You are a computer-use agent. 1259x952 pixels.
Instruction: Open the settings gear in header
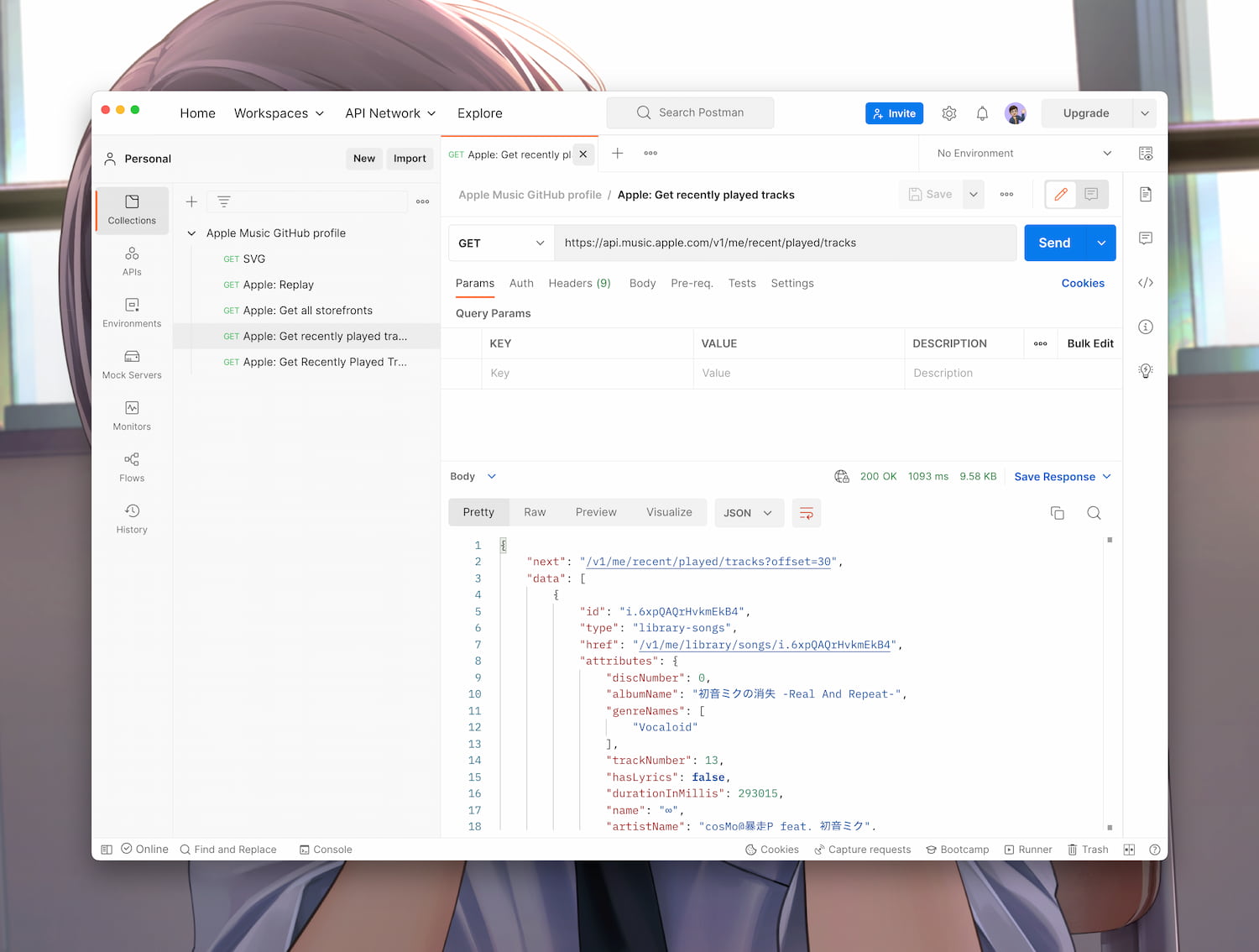[949, 113]
